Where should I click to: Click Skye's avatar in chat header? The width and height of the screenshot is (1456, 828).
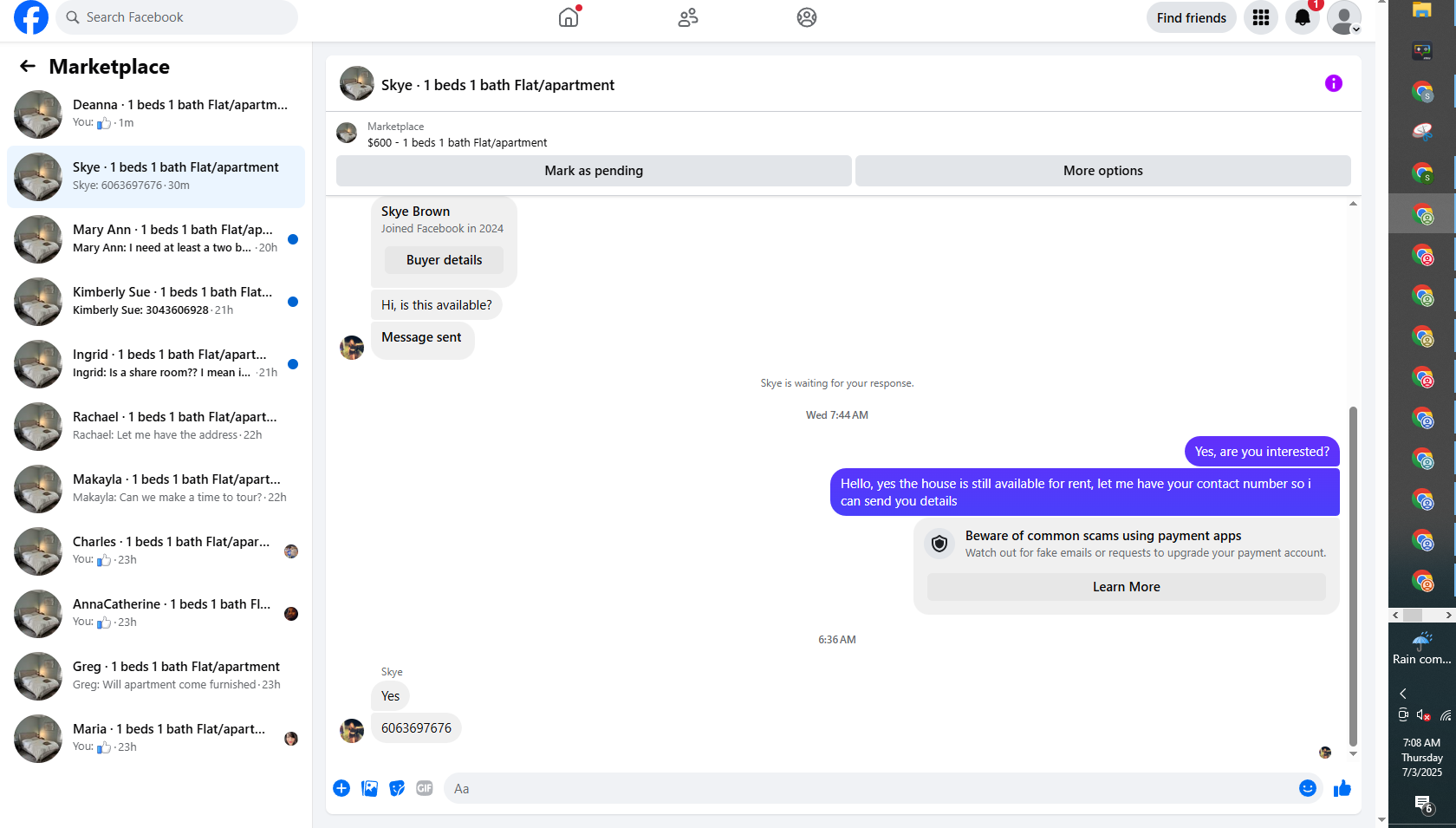357,83
